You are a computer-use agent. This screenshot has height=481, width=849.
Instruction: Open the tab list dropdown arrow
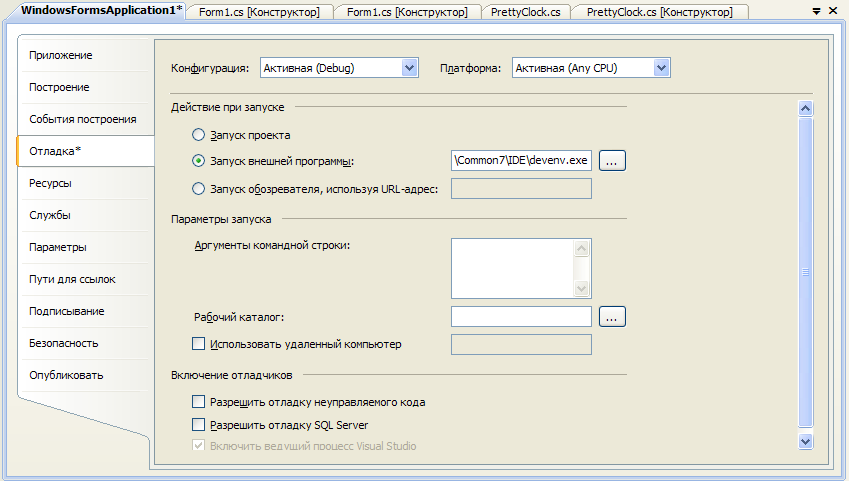[817, 11]
